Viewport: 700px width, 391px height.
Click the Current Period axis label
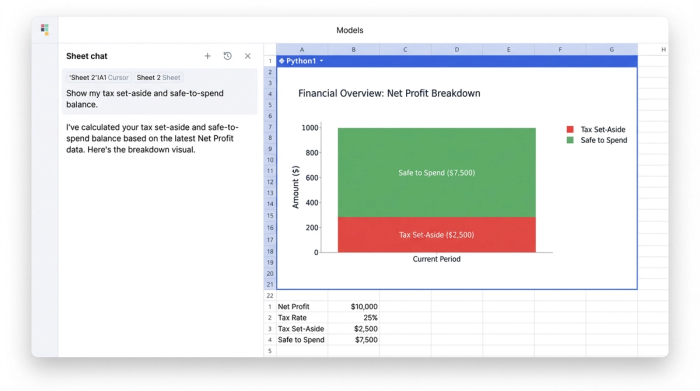click(x=436, y=259)
